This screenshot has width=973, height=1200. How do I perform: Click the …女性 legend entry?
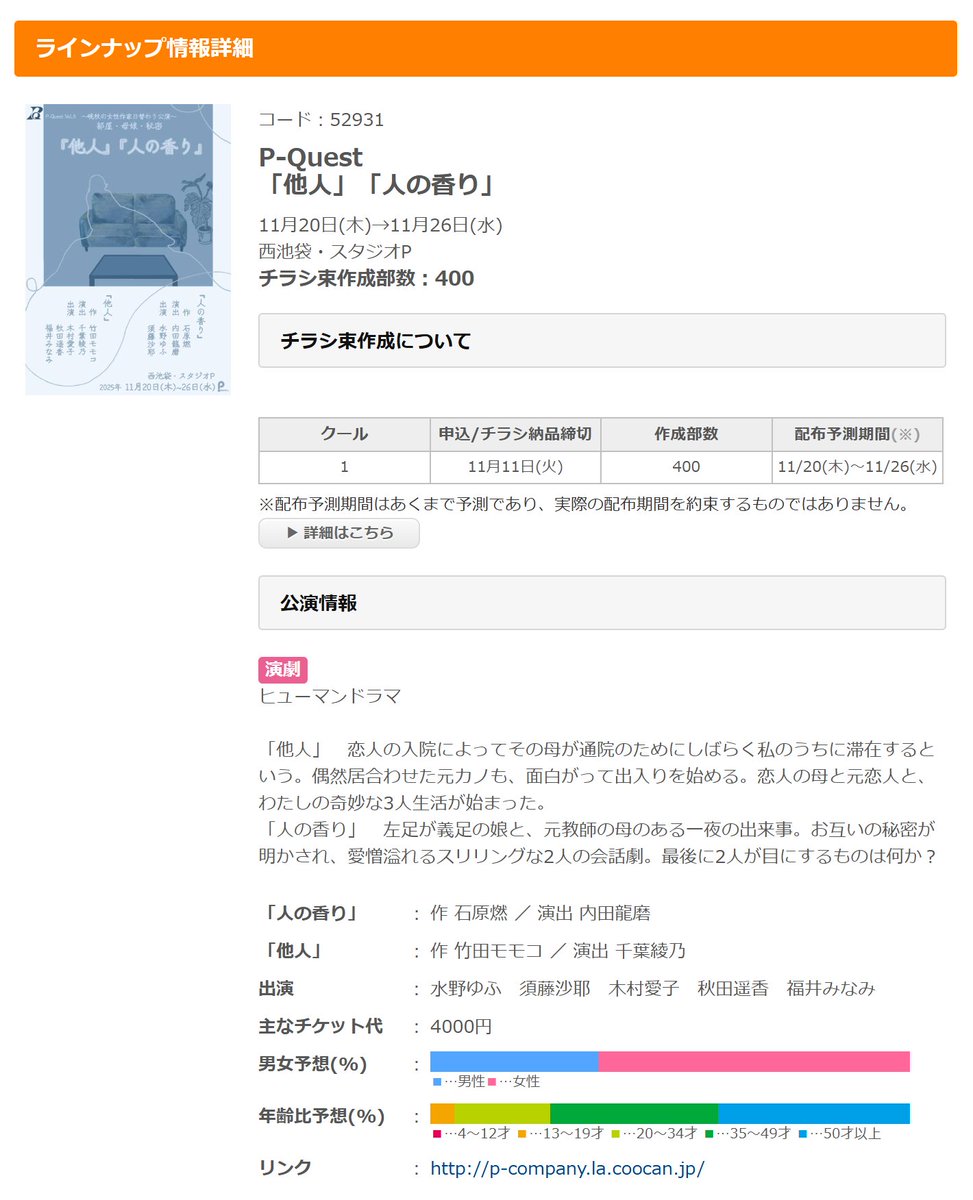tap(514, 1082)
